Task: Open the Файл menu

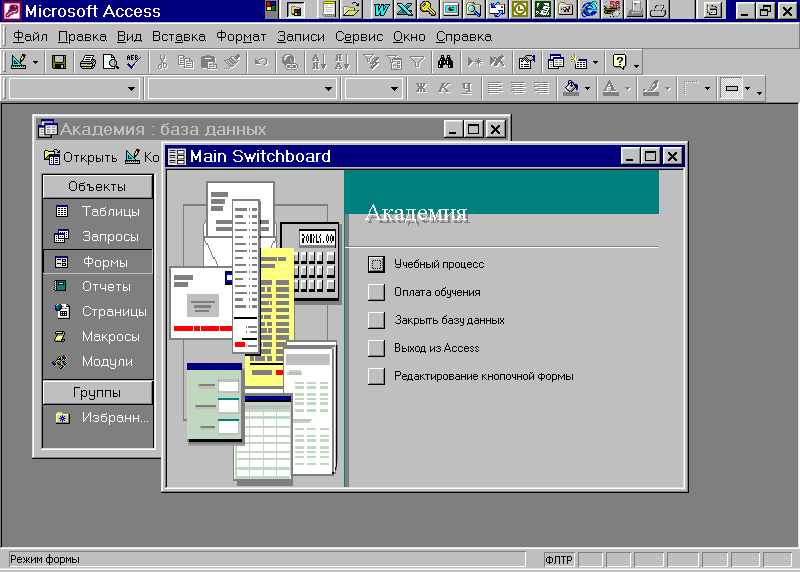Action: pos(30,37)
